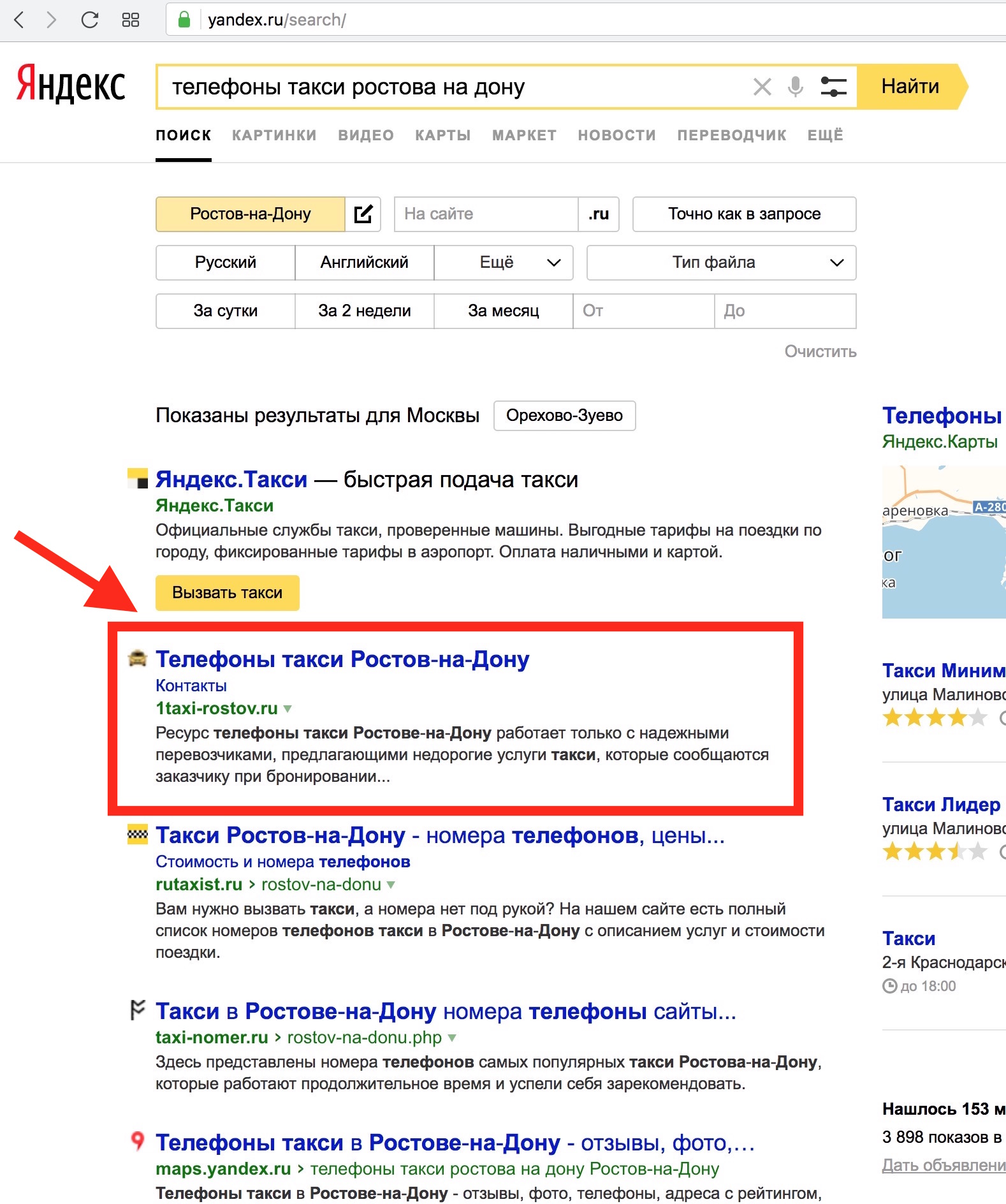
Task: Open advanced search settings sliders icon
Action: tap(833, 87)
